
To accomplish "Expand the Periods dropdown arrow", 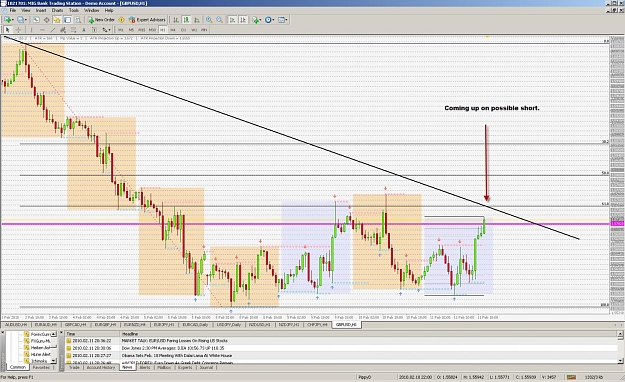I will pos(273,20).
